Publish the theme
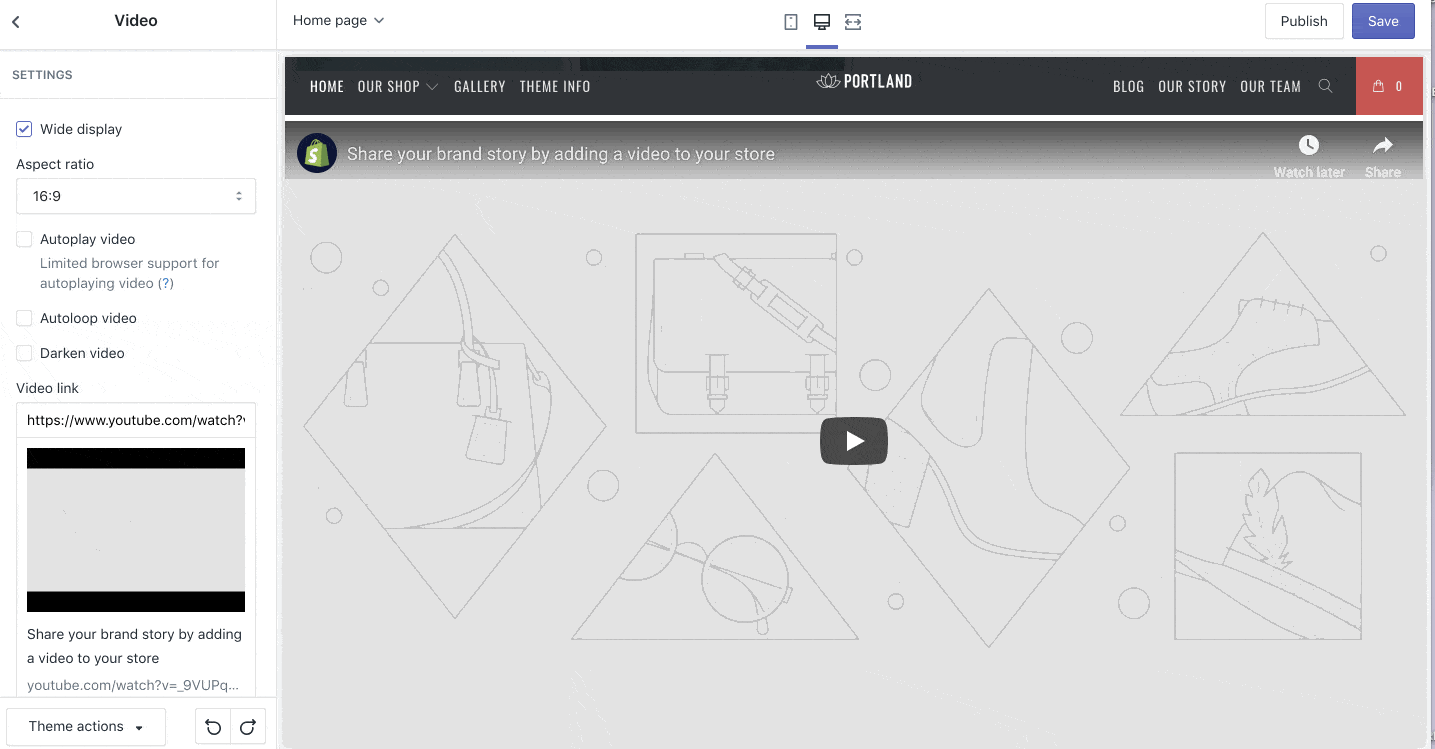 coord(1304,20)
